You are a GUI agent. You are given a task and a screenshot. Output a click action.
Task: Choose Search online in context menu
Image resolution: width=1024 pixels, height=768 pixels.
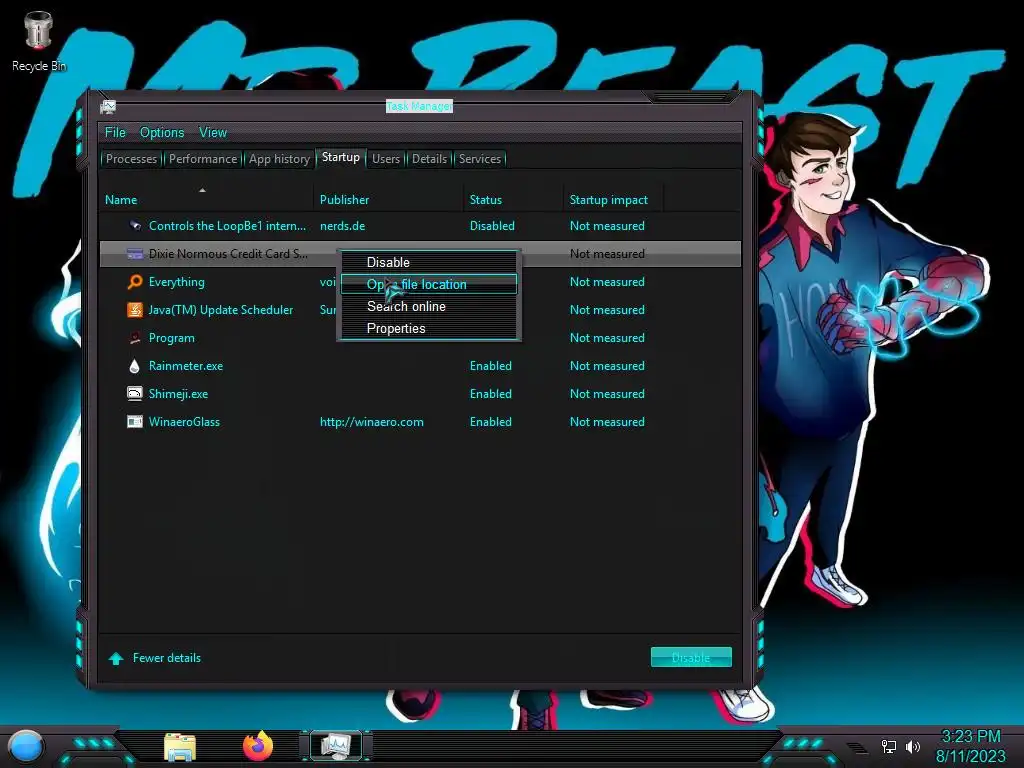(428, 306)
